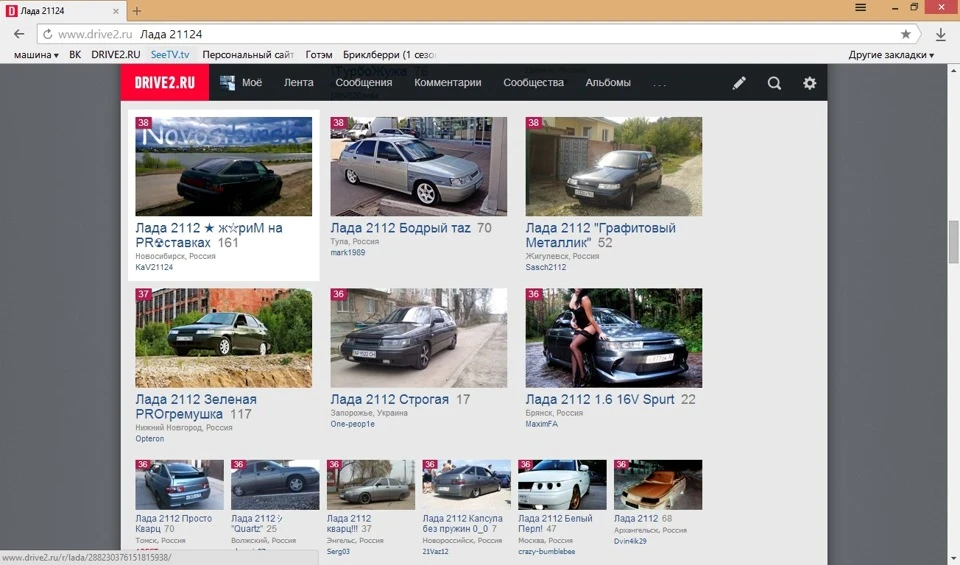Open the Готэм bookmark
This screenshot has height=565, width=960.
pos(319,54)
